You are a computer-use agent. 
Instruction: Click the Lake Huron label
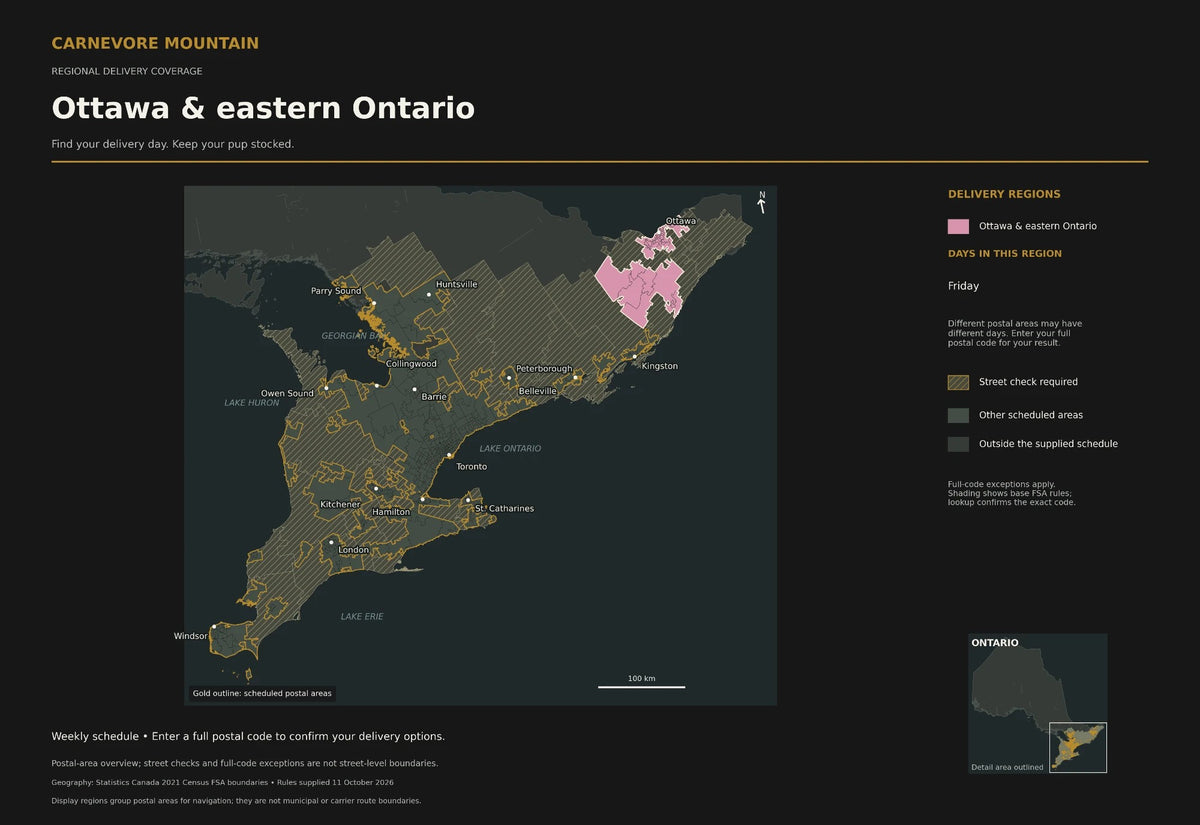252,403
